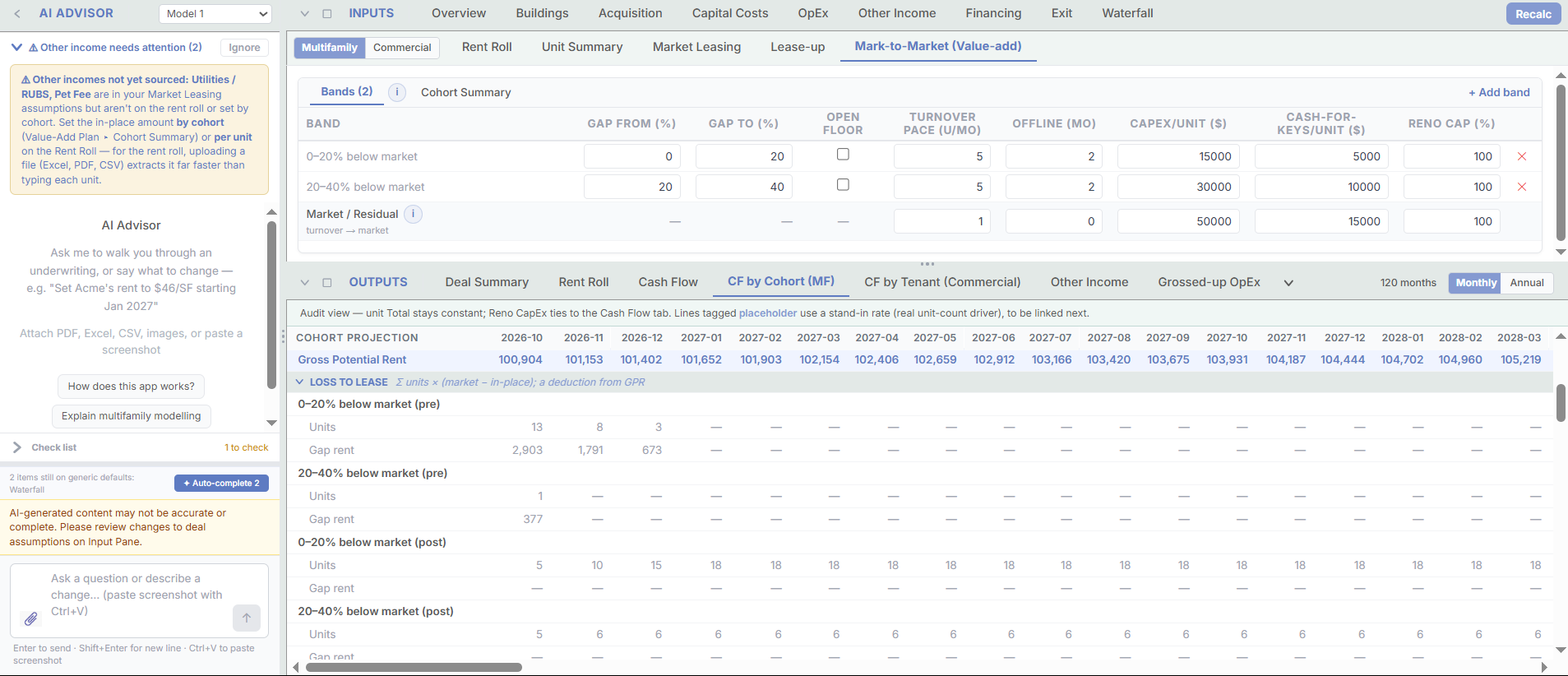This screenshot has height=676, width=1568.
Task: Collapse the OUTPUTS section chevron
Action: 305,283
